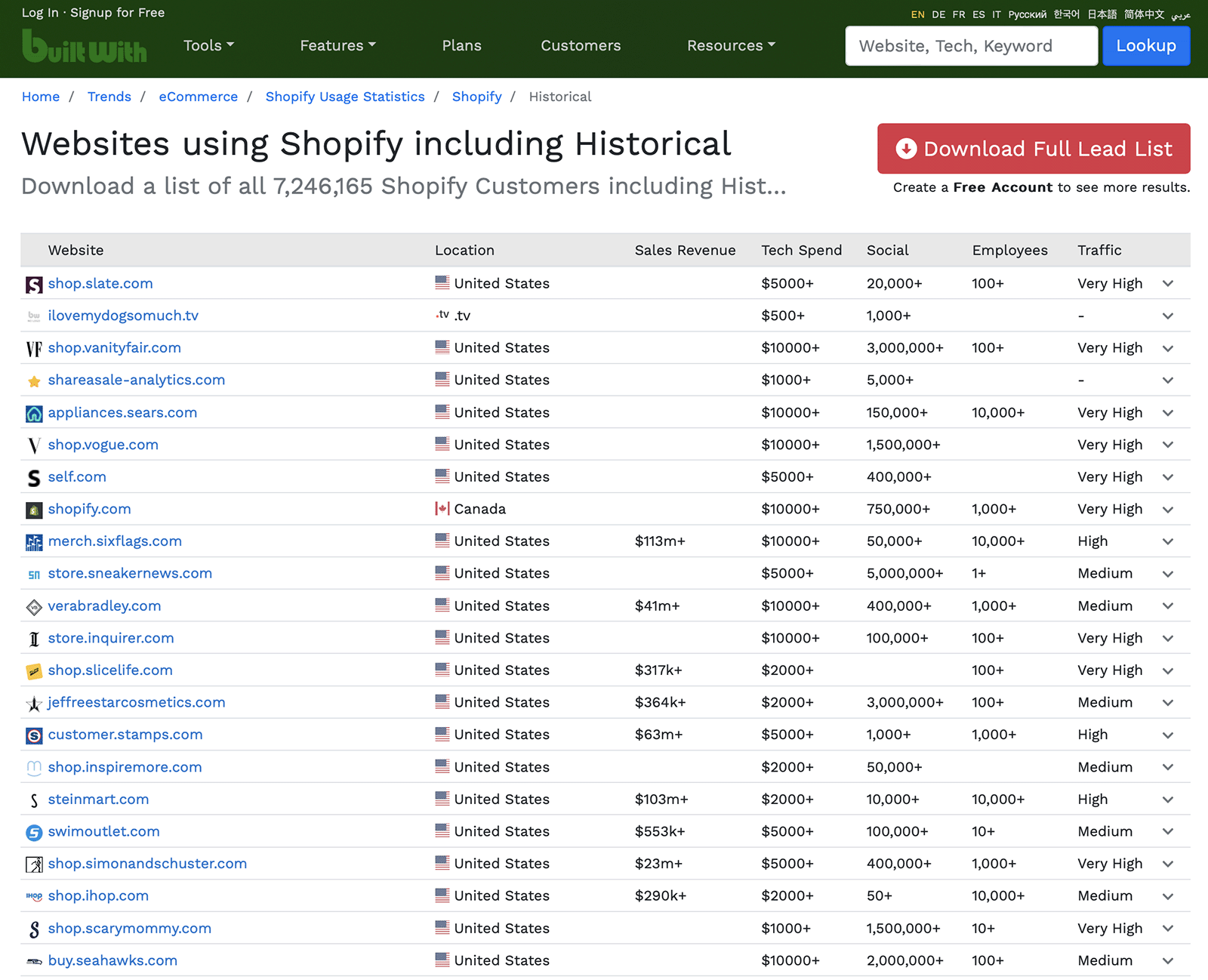Viewport: 1208px width, 980px height.
Task: Click the download arrow icon in red button
Action: point(906,149)
